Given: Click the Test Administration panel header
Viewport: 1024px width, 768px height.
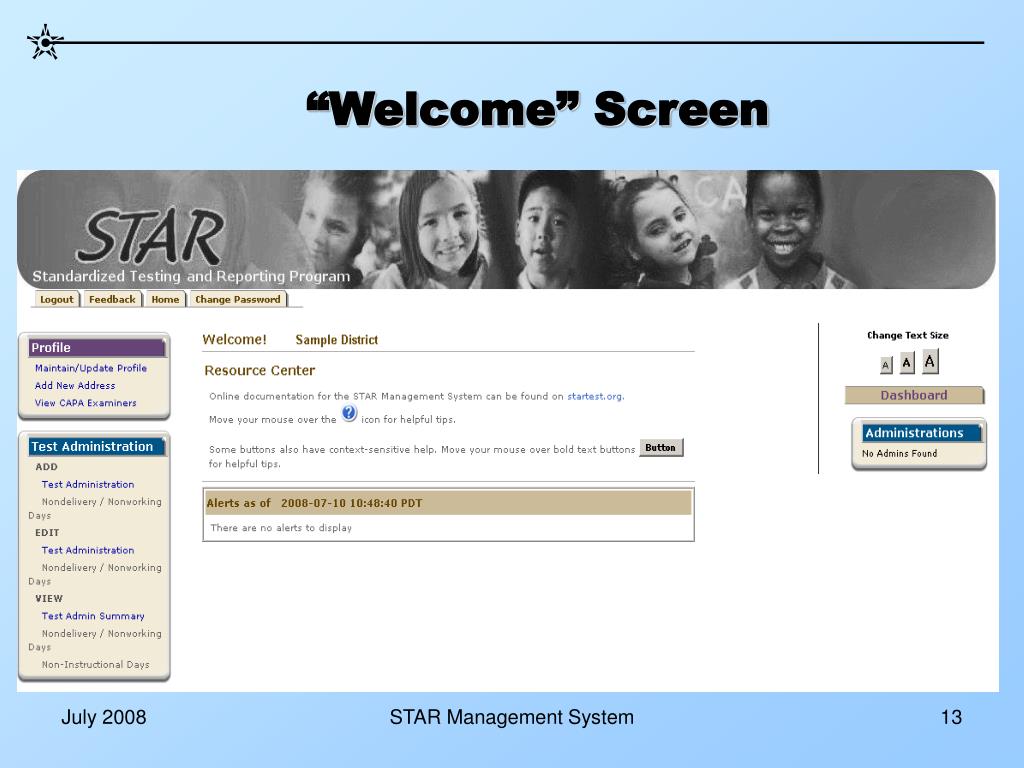Looking at the screenshot, I should pyautogui.click(x=97, y=447).
